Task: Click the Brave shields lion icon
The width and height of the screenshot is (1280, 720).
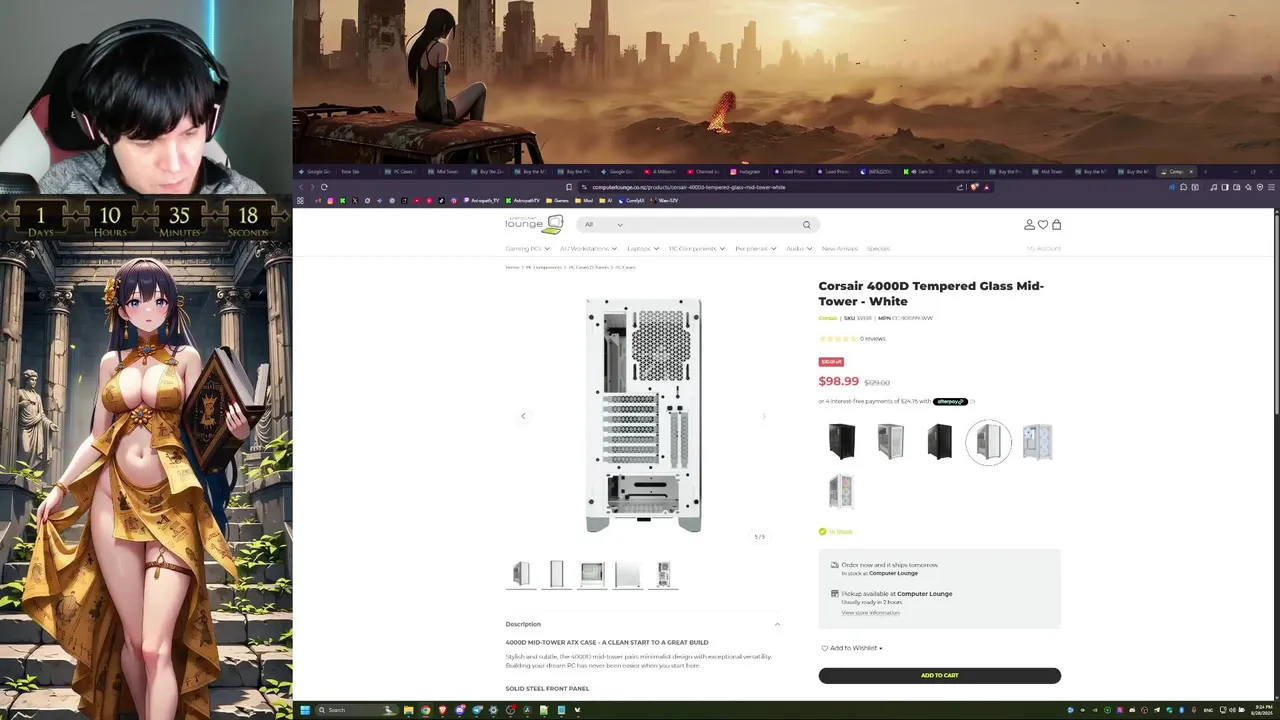Action: point(974,187)
